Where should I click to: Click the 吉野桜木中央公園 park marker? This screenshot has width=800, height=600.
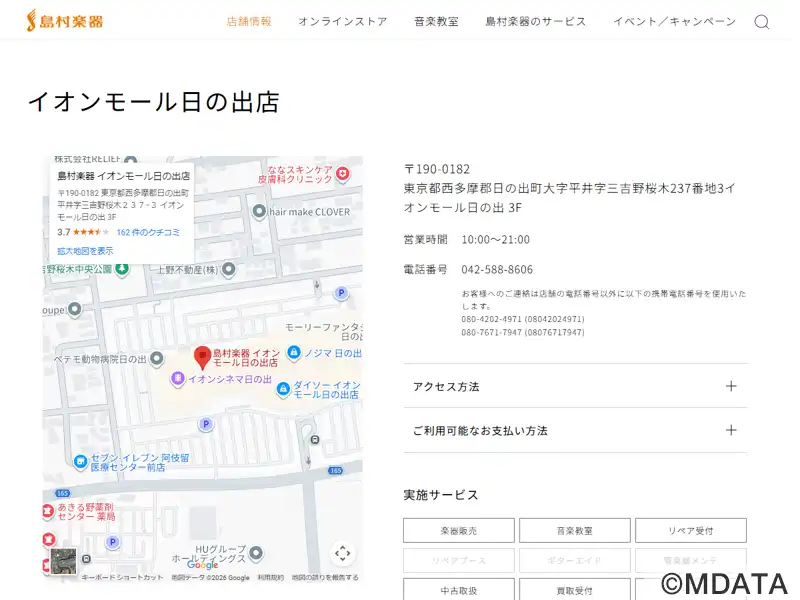tap(121, 268)
